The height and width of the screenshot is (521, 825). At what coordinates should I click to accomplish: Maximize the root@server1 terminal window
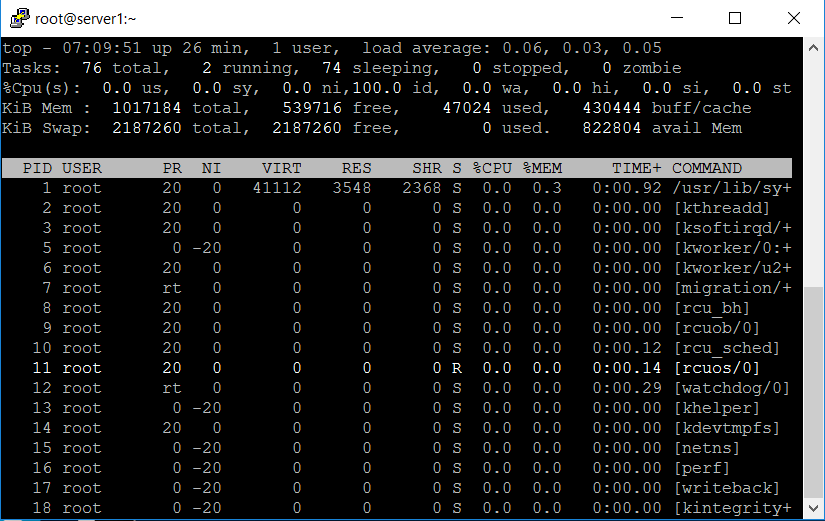point(735,18)
